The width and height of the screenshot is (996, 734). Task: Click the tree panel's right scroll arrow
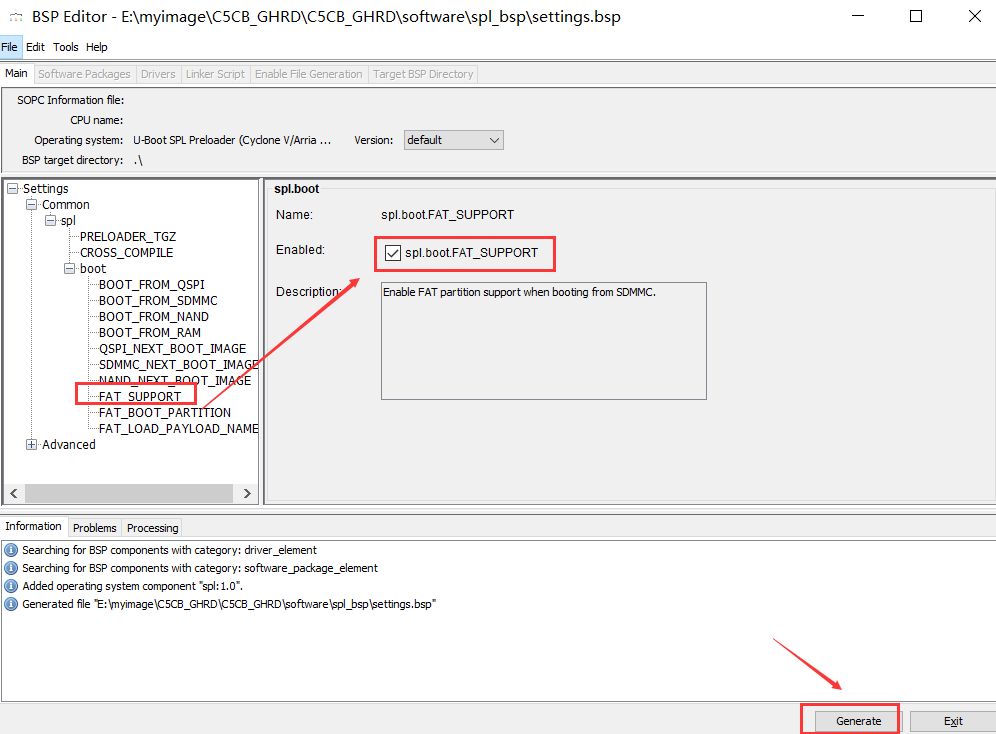point(247,493)
